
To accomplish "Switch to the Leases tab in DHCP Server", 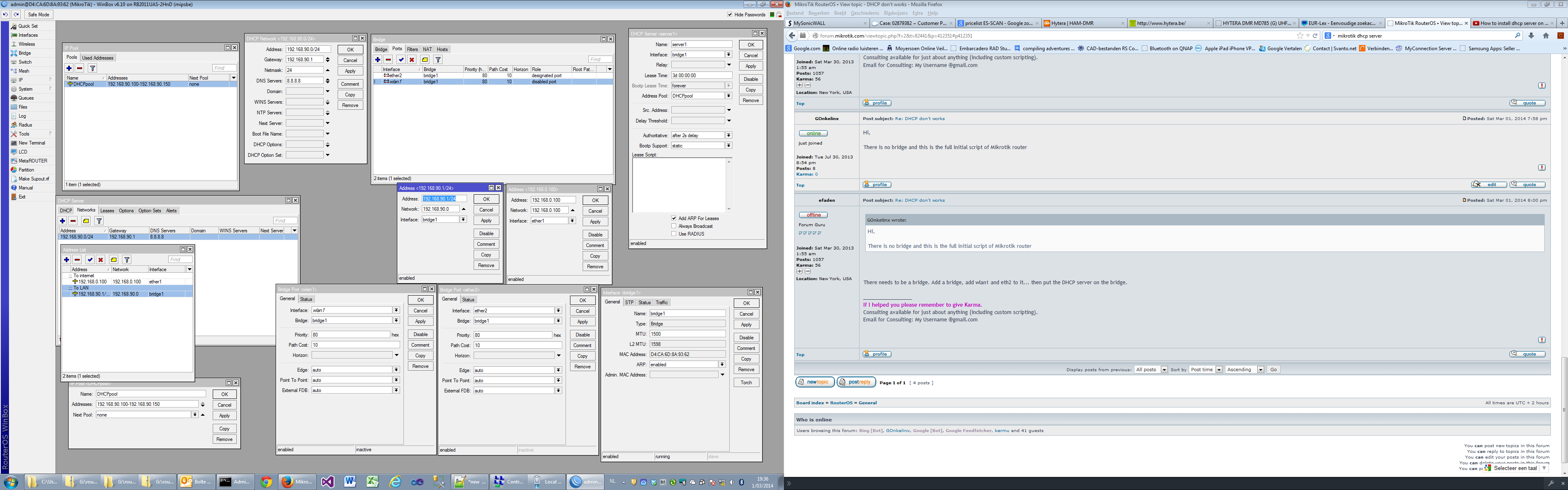I will pos(107,211).
